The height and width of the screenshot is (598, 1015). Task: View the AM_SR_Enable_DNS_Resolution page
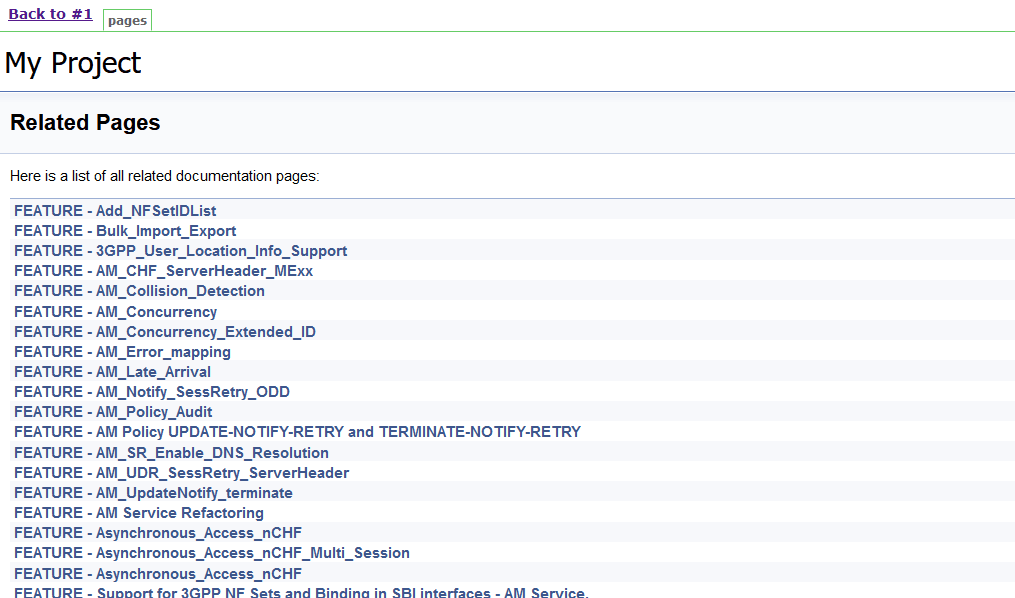tap(170, 452)
